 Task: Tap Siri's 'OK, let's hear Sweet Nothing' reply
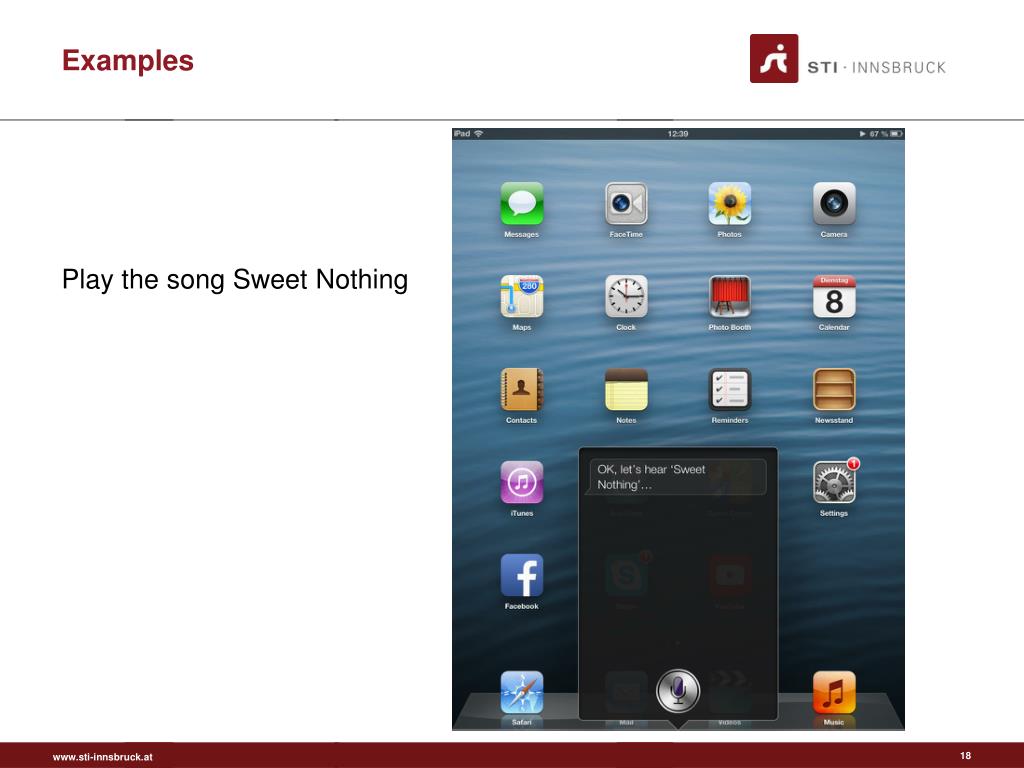coord(677,477)
